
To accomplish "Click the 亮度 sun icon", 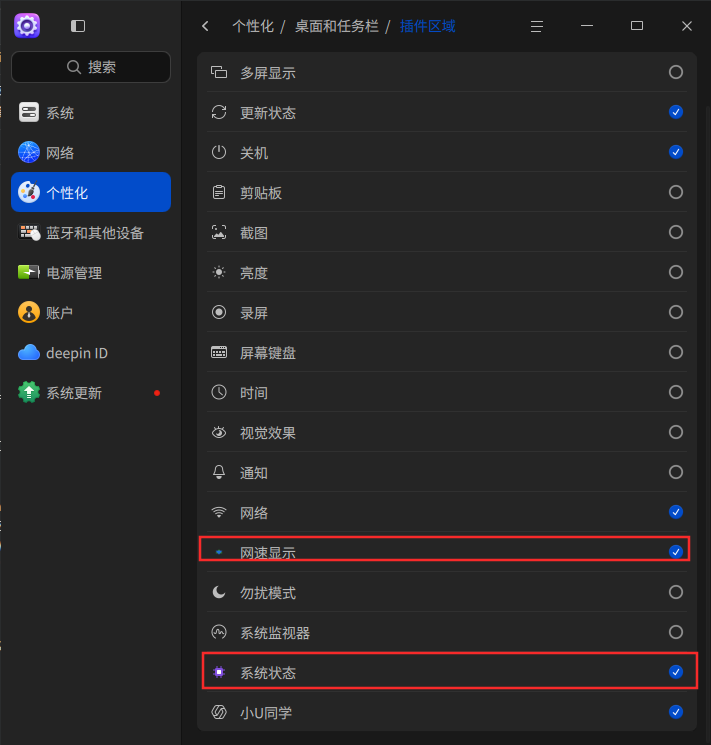I will (x=219, y=272).
